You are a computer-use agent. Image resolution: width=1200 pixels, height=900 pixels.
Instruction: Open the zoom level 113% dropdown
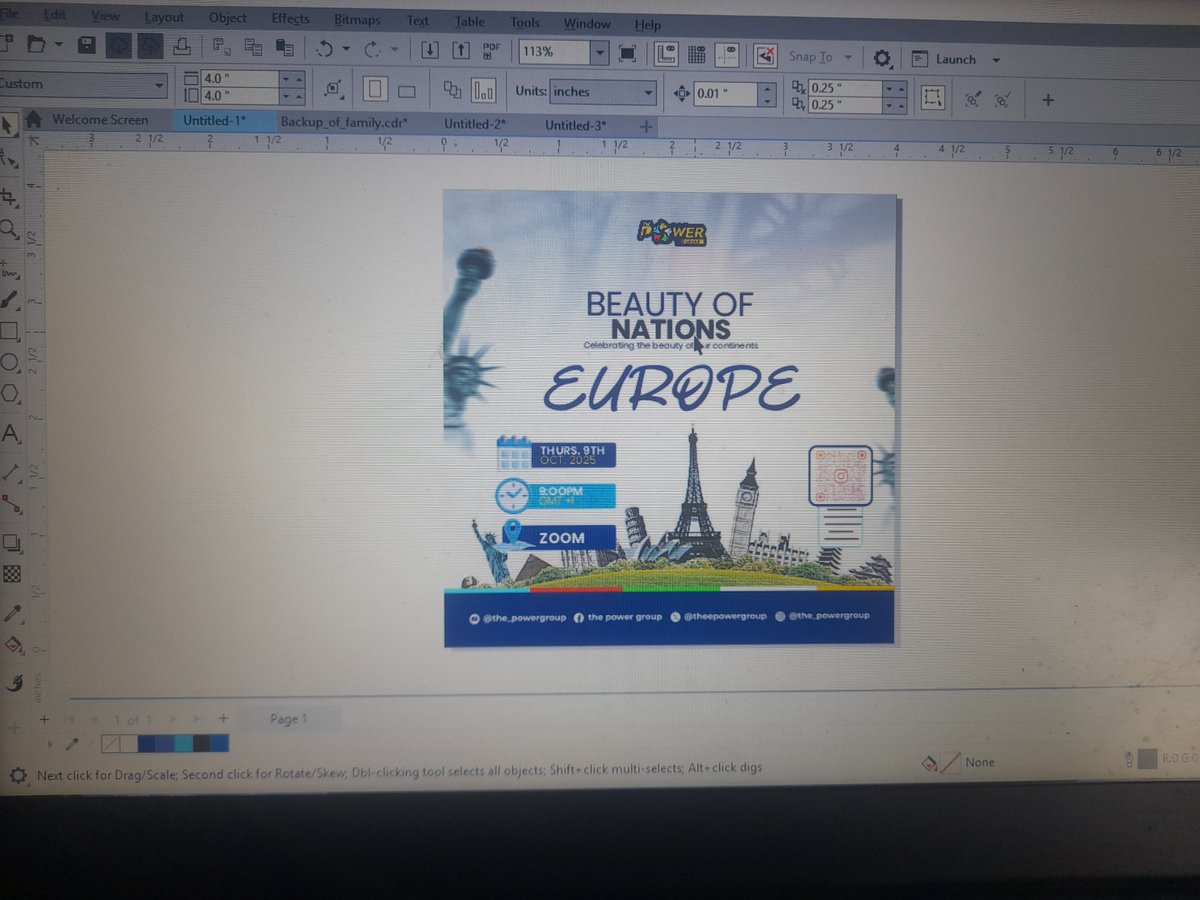click(x=600, y=52)
